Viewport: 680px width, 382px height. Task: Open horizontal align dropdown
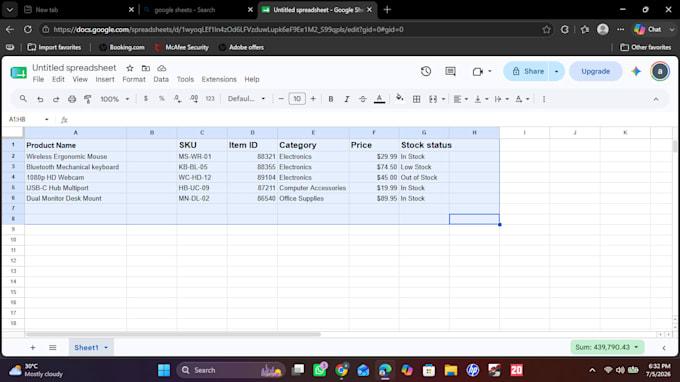(x=460, y=99)
